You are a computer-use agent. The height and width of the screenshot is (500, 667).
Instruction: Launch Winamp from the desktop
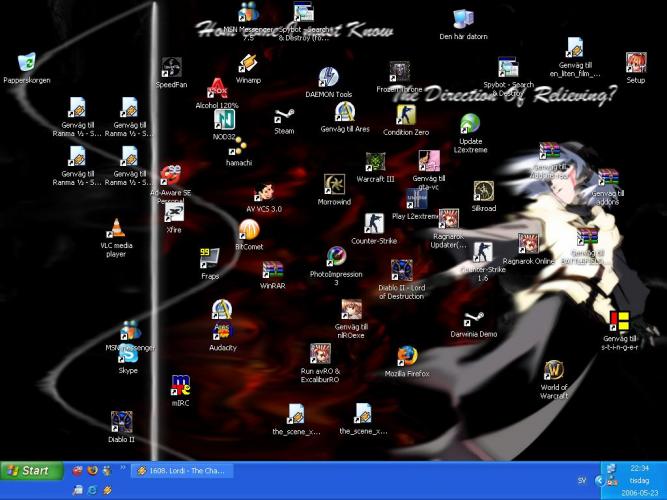coord(247,65)
